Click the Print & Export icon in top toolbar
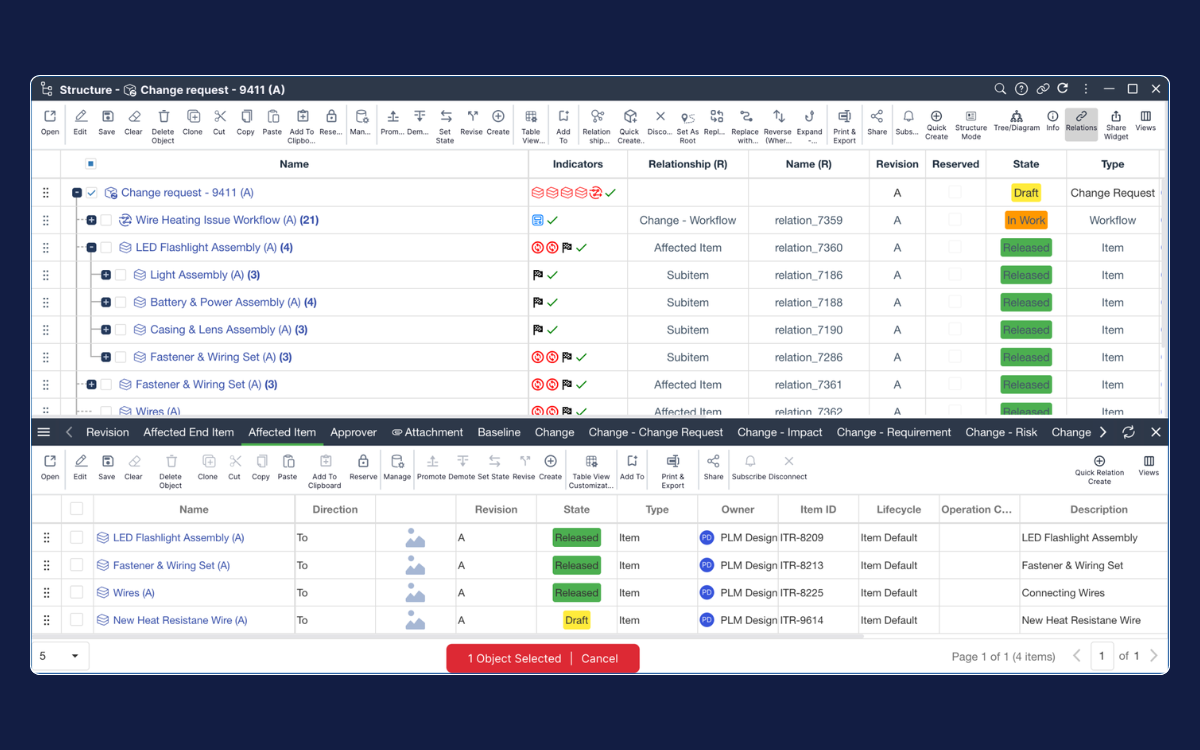This screenshot has width=1200, height=750. [844, 118]
